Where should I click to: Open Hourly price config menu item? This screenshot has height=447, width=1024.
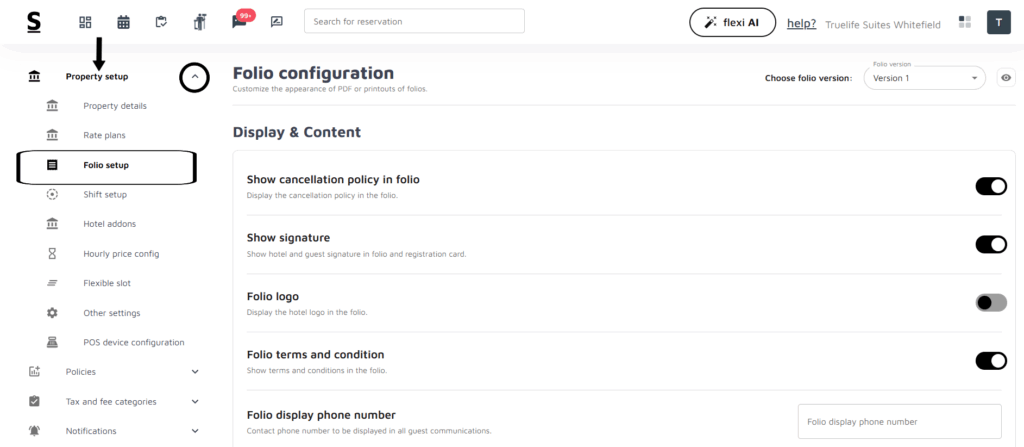(121, 254)
